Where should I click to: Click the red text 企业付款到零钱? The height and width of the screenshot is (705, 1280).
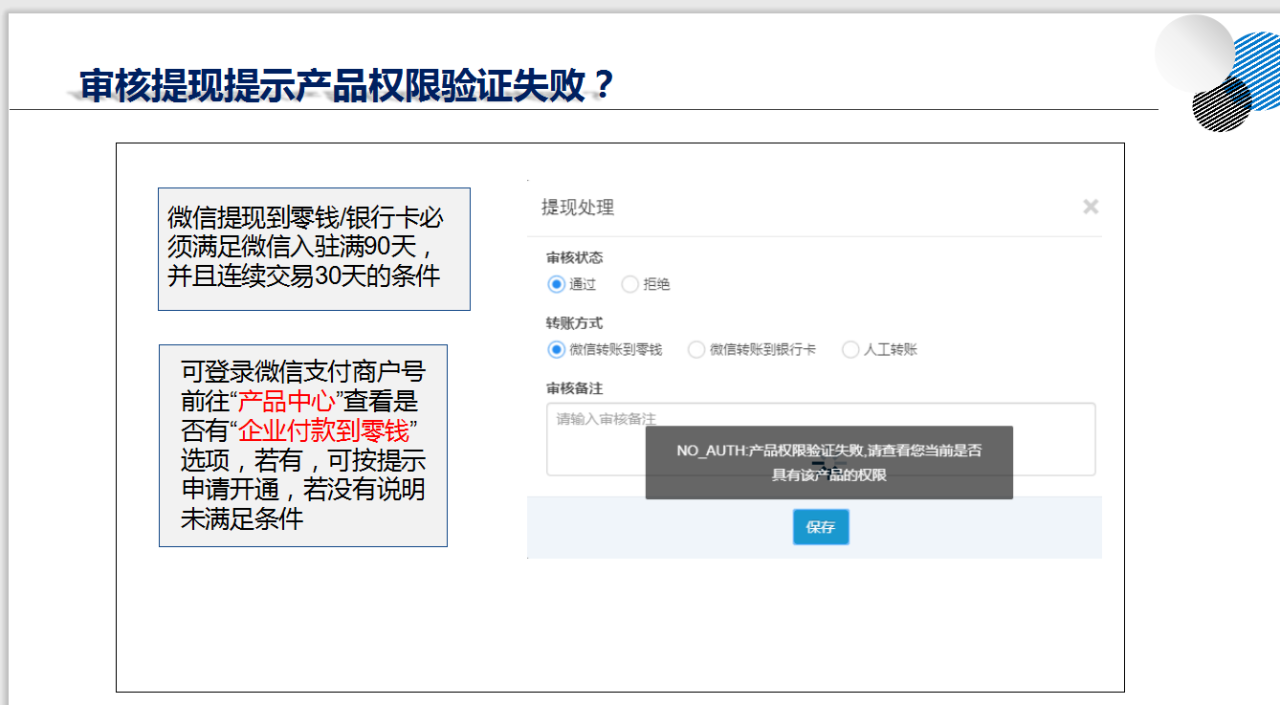click(323, 432)
